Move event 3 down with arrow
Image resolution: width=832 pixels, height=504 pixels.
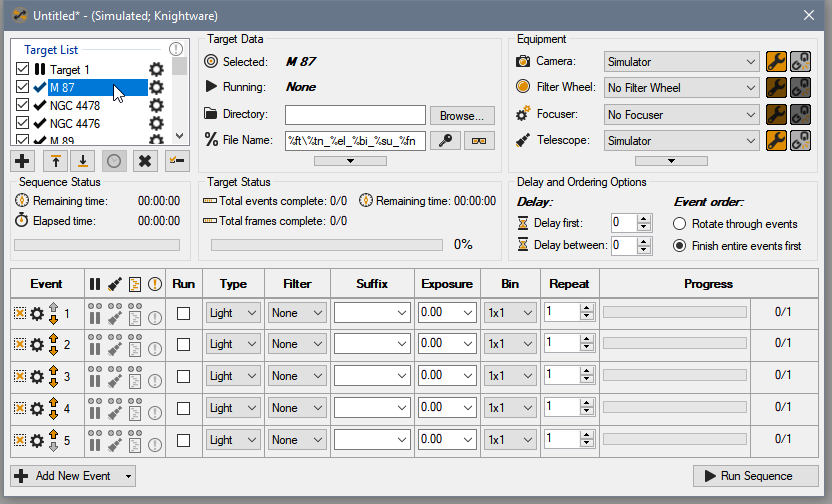click(53, 383)
